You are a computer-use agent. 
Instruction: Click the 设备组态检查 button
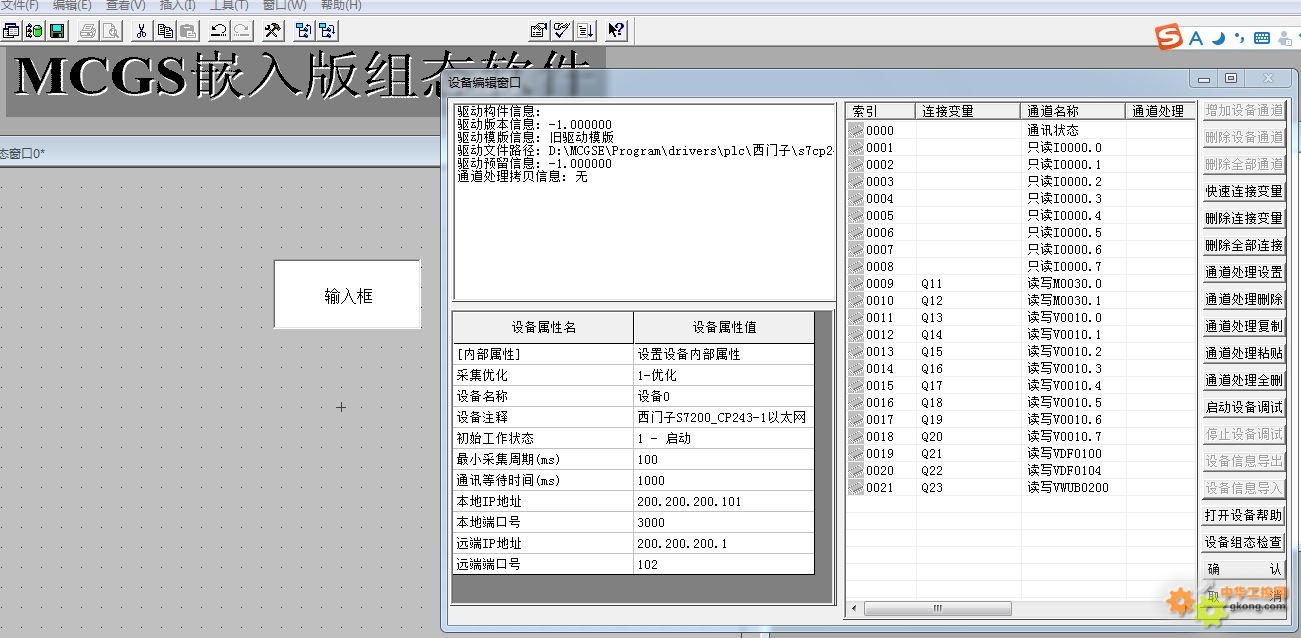click(x=1244, y=542)
